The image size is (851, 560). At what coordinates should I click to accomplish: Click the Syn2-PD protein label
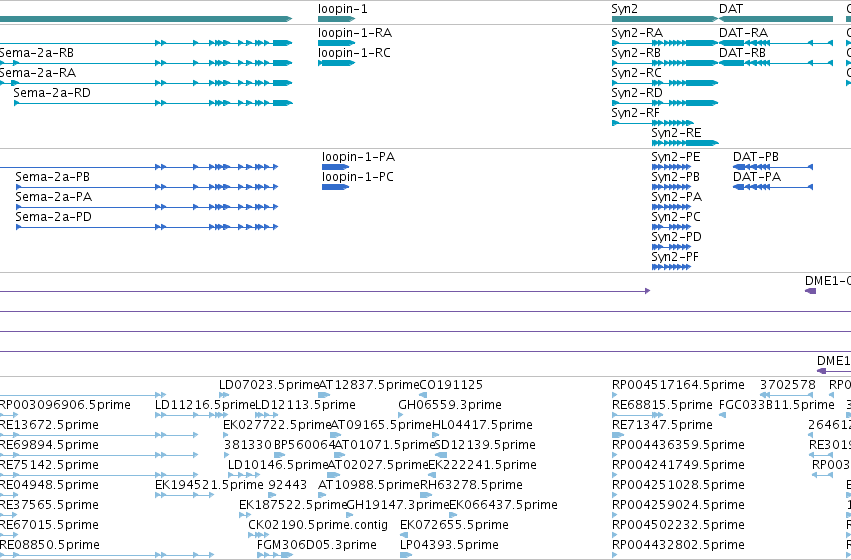coord(677,237)
